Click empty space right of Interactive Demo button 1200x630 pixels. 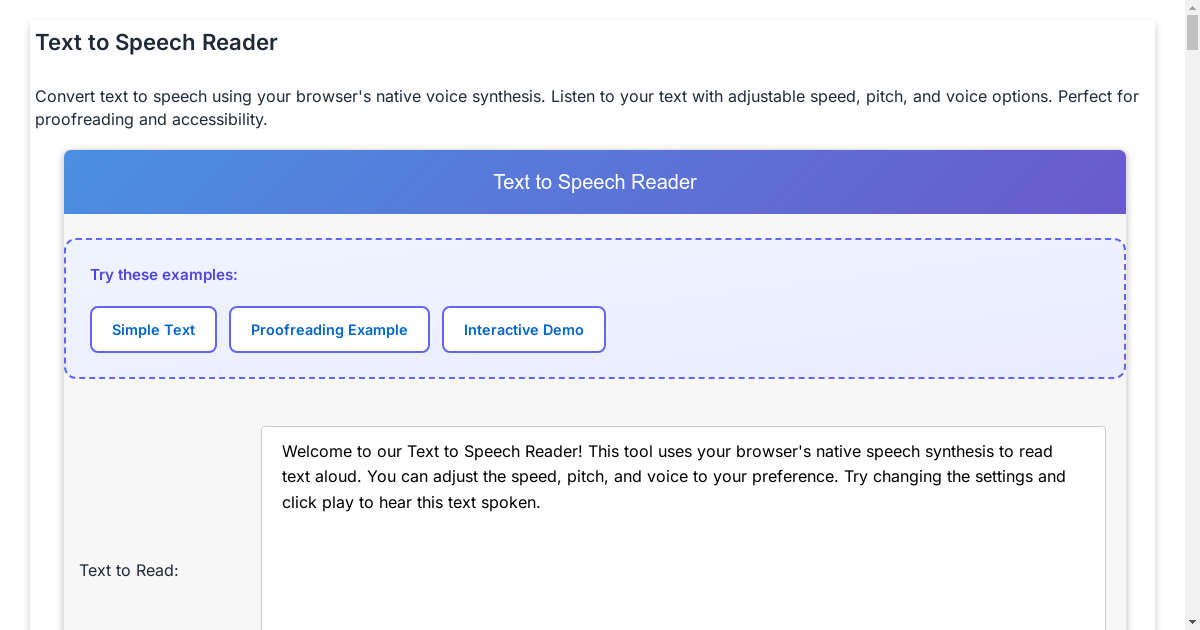[x=850, y=330]
